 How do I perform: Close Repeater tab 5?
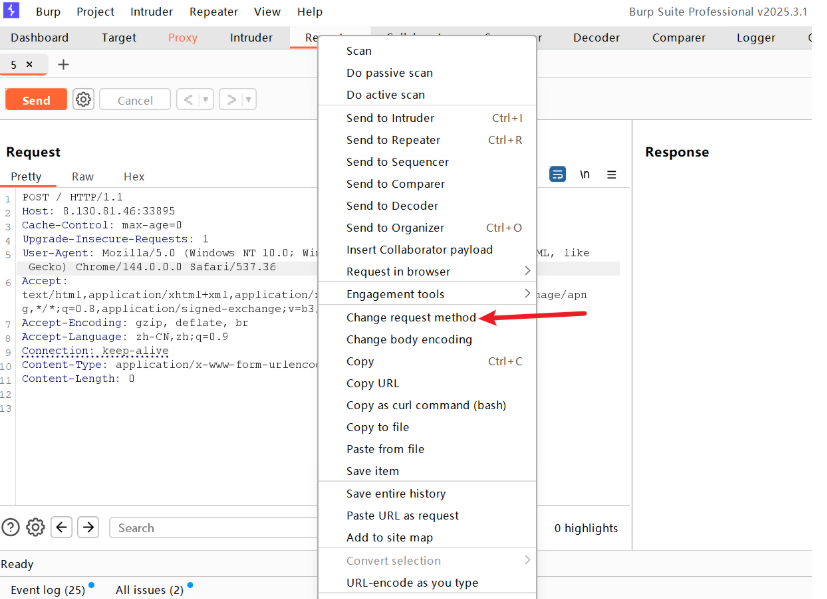coord(30,64)
